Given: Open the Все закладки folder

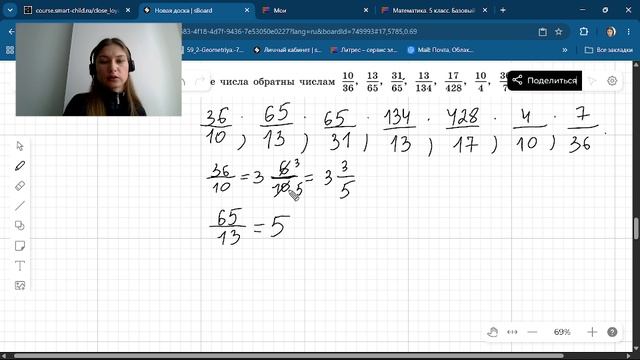Looking at the screenshot, I should [609, 50].
